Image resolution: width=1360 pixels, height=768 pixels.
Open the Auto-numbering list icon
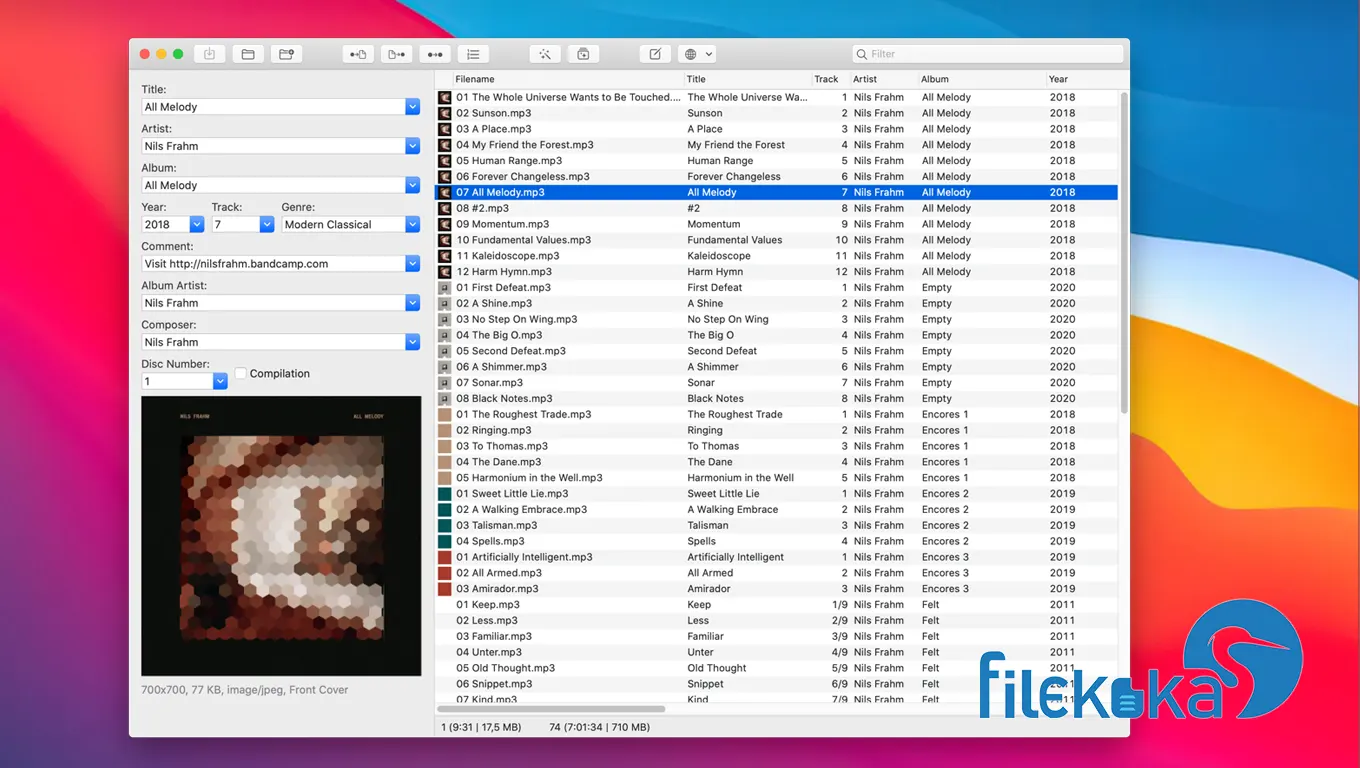pos(473,54)
